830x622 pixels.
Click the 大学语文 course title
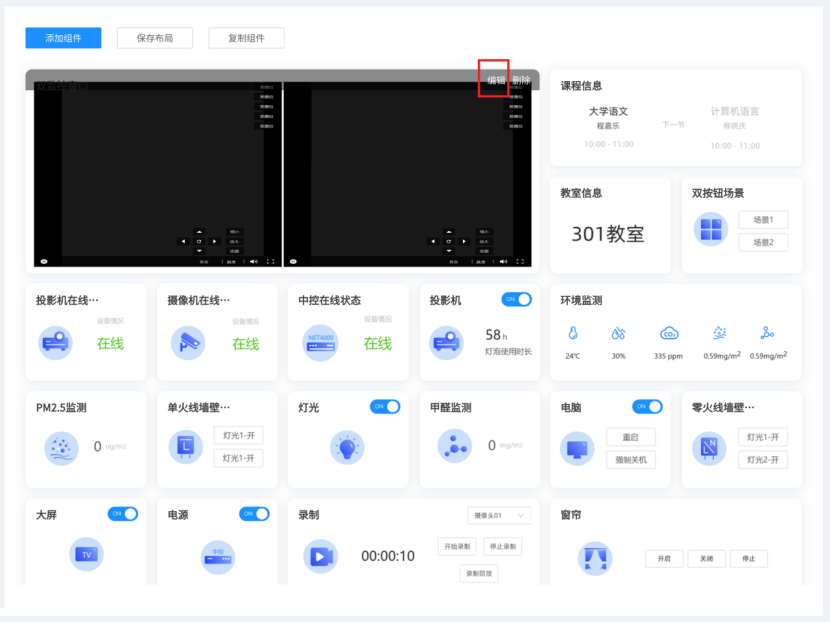pos(608,112)
